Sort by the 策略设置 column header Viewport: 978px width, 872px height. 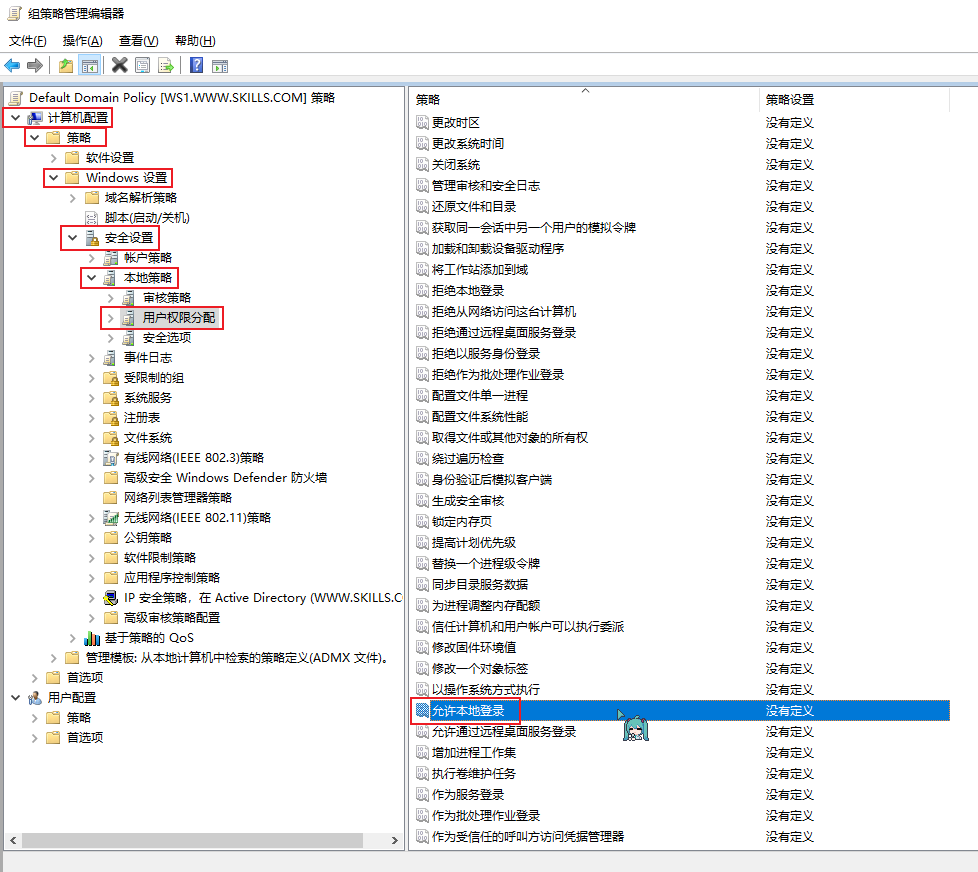[x=855, y=100]
